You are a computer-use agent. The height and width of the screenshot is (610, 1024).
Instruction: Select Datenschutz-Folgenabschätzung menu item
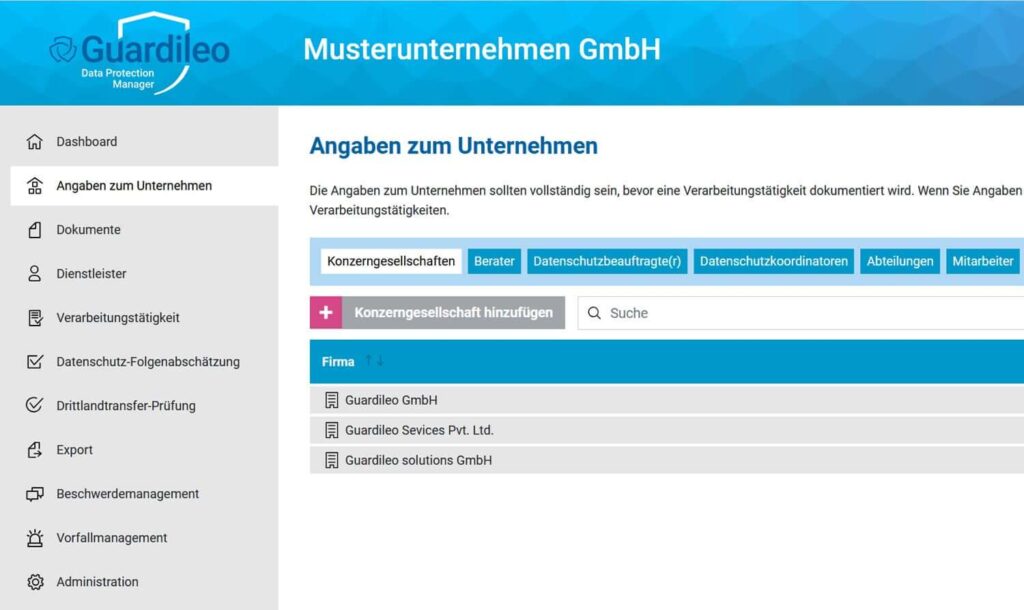(x=148, y=362)
